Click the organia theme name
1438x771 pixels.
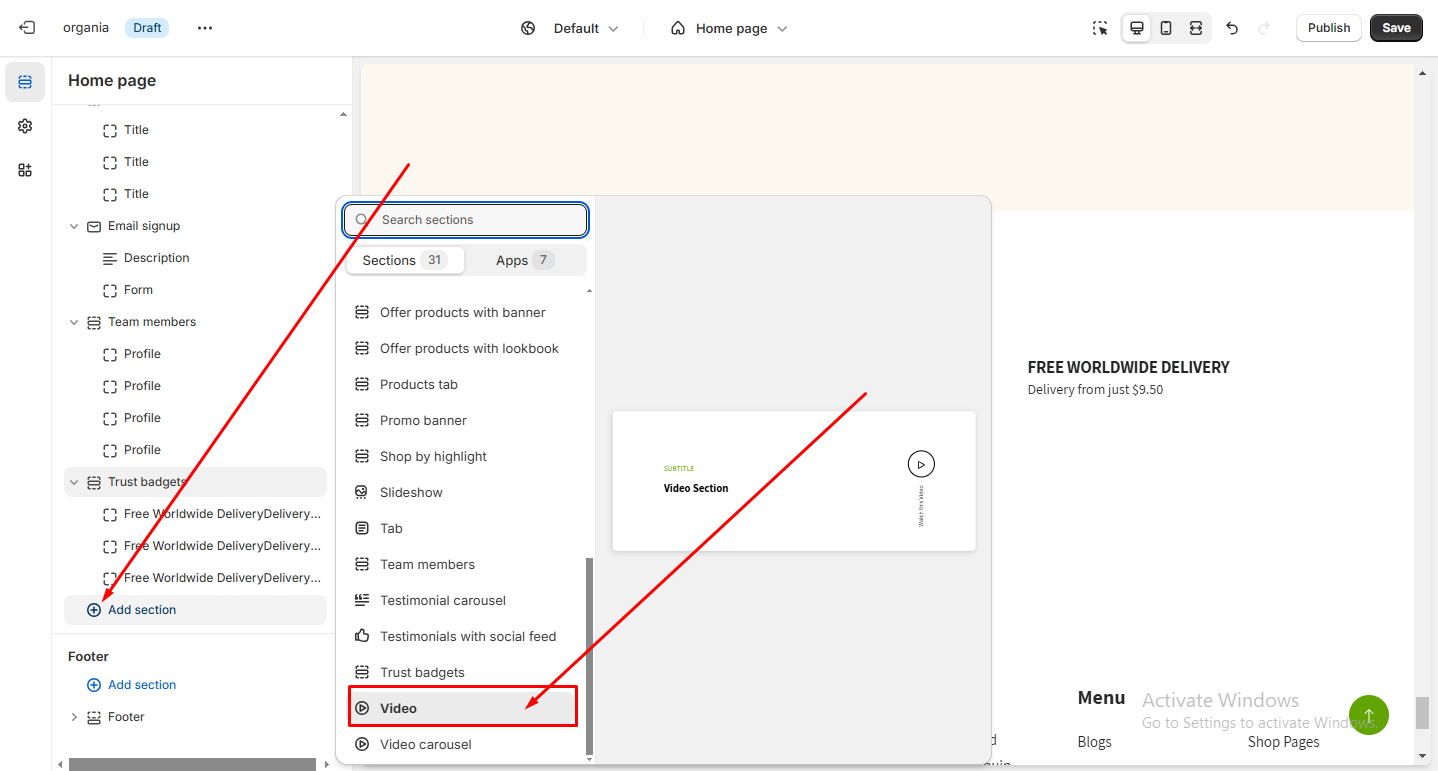[86, 28]
